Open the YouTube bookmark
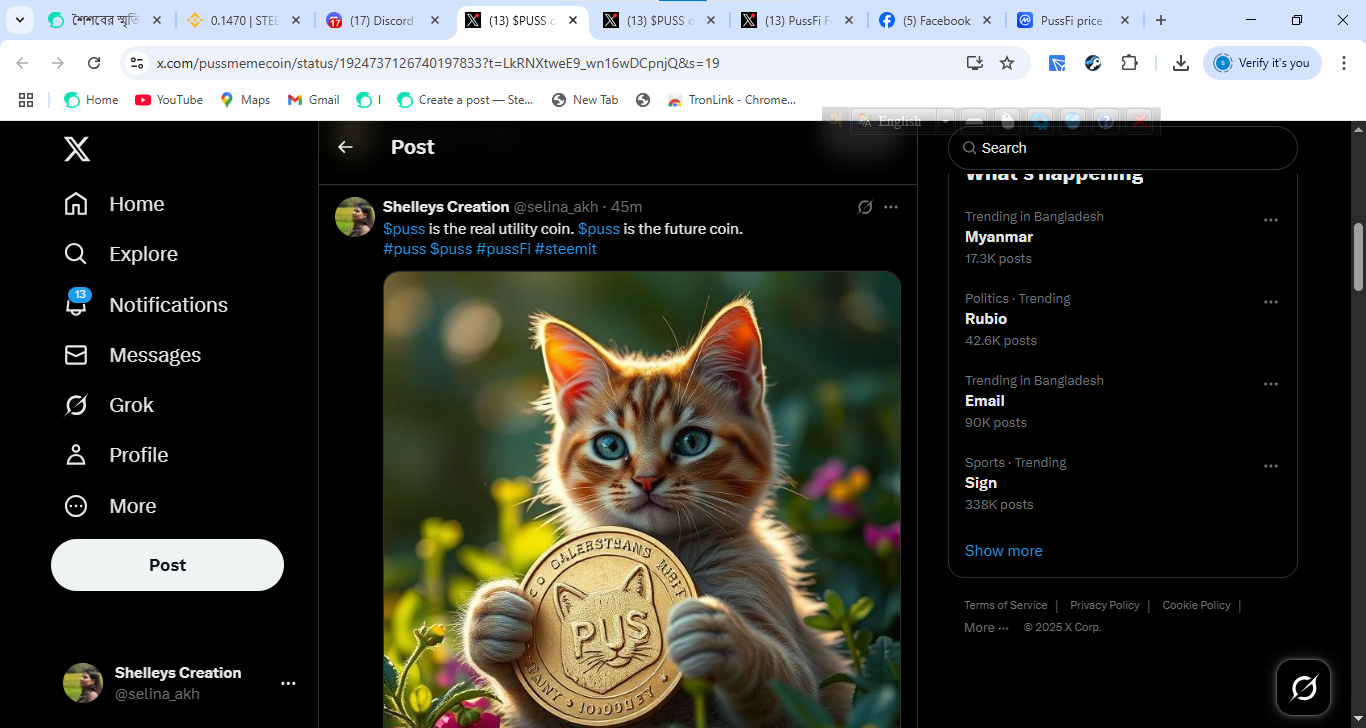The height and width of the screenshot is (728, 1366). (169, 100)
